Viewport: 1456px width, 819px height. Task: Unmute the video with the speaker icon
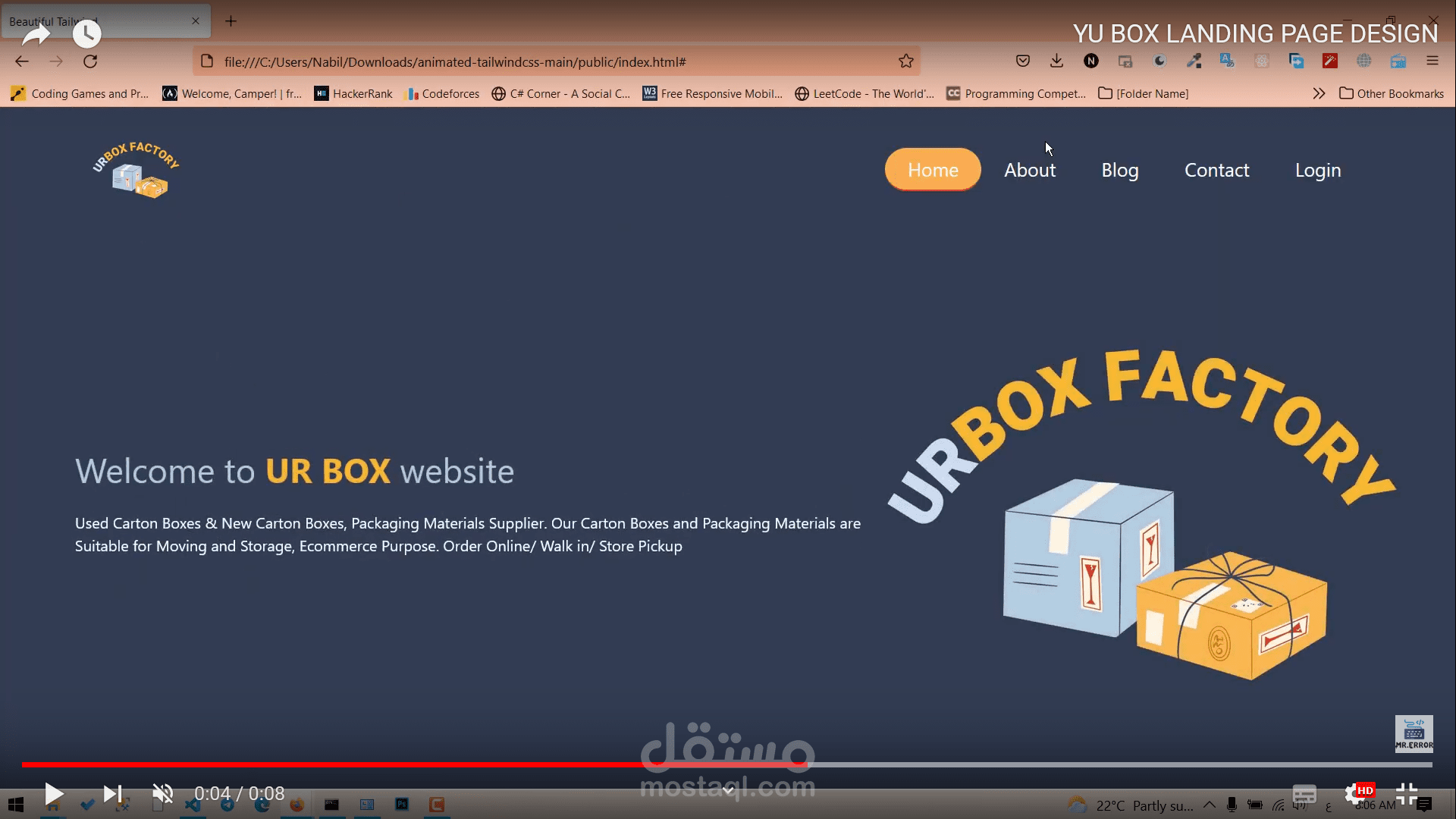pos(162,794)
